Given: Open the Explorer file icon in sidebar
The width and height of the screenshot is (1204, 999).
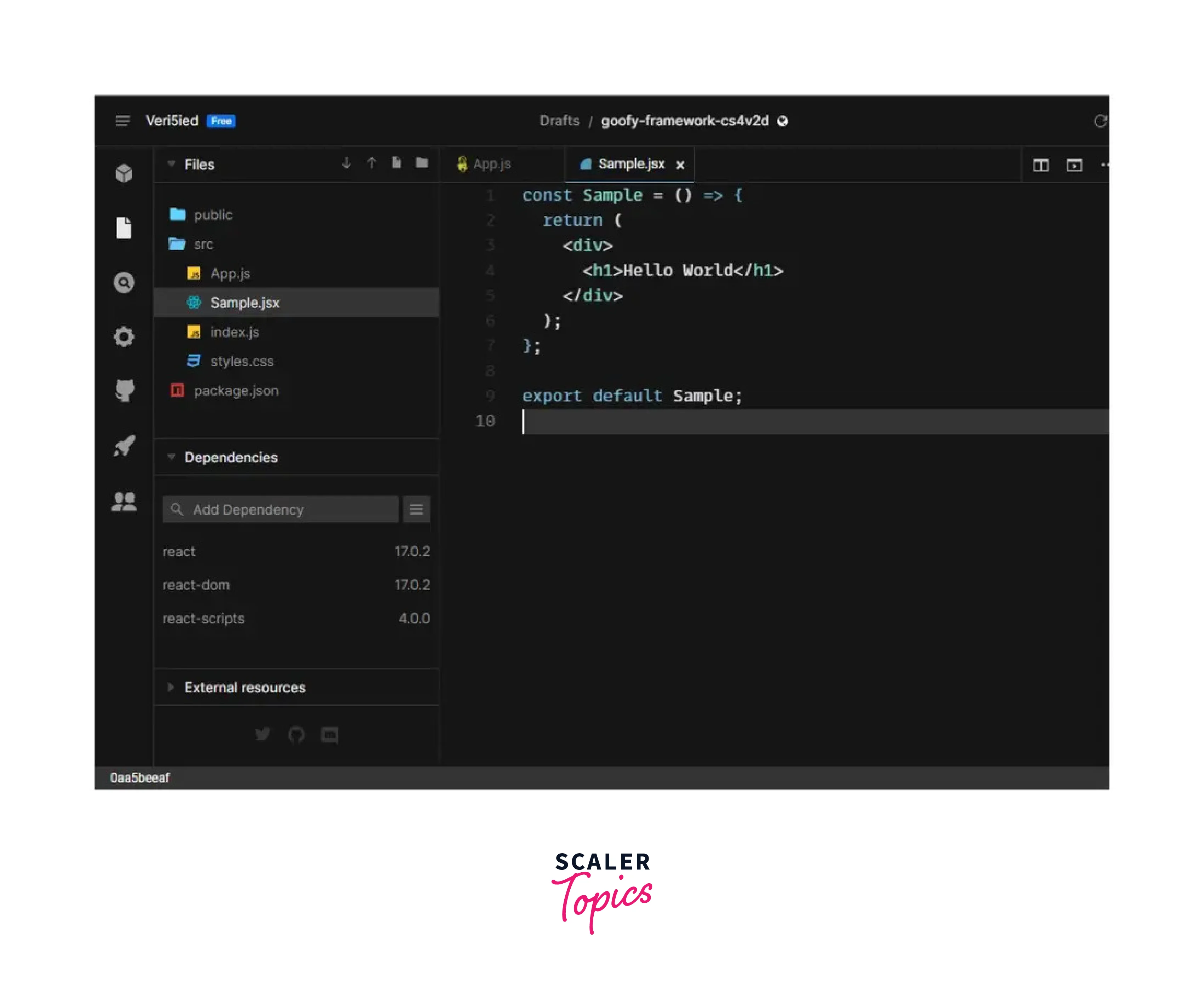Looking at the screenshot, I should [x=124, y=228].
